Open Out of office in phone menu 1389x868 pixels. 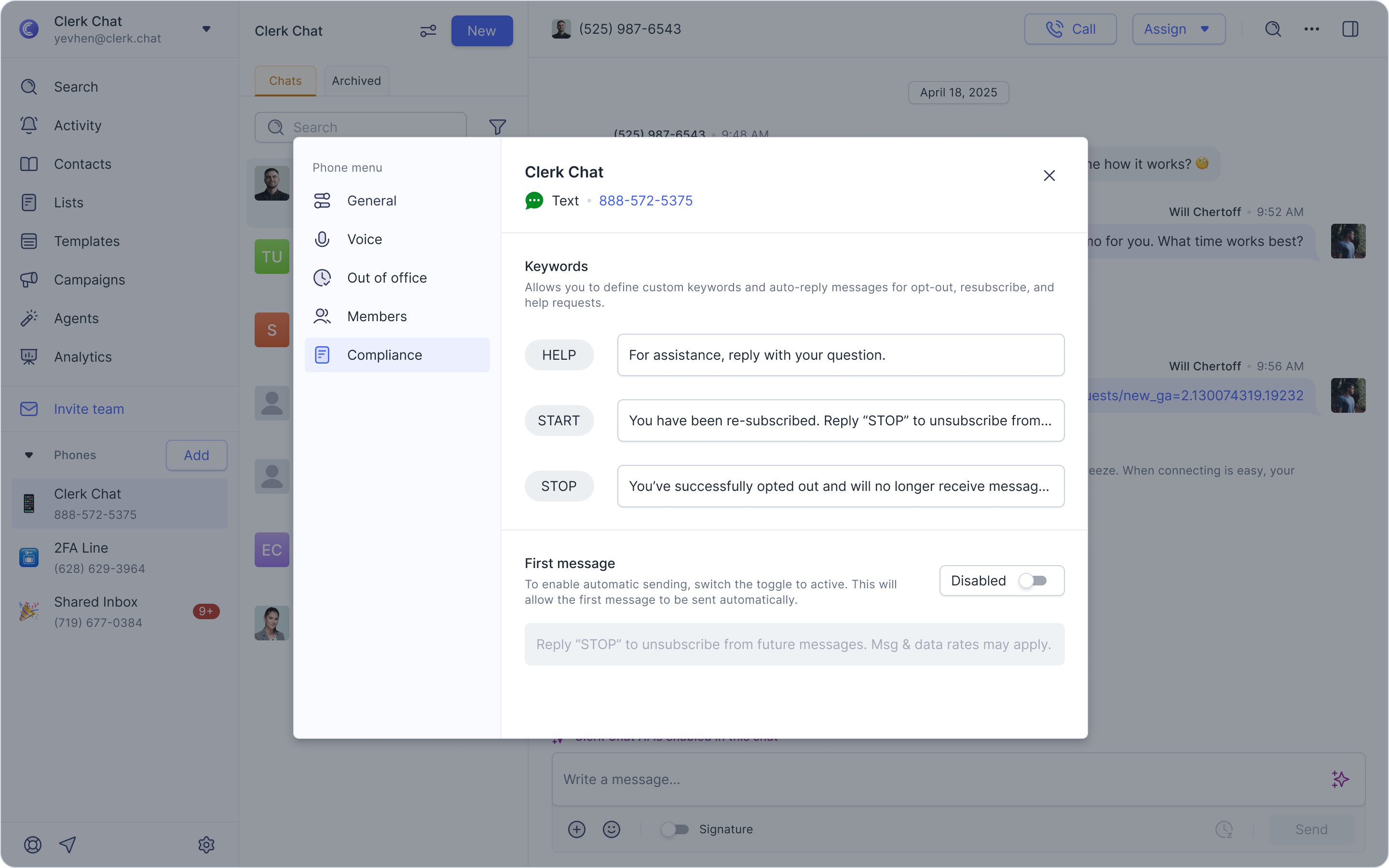point(386,278)
